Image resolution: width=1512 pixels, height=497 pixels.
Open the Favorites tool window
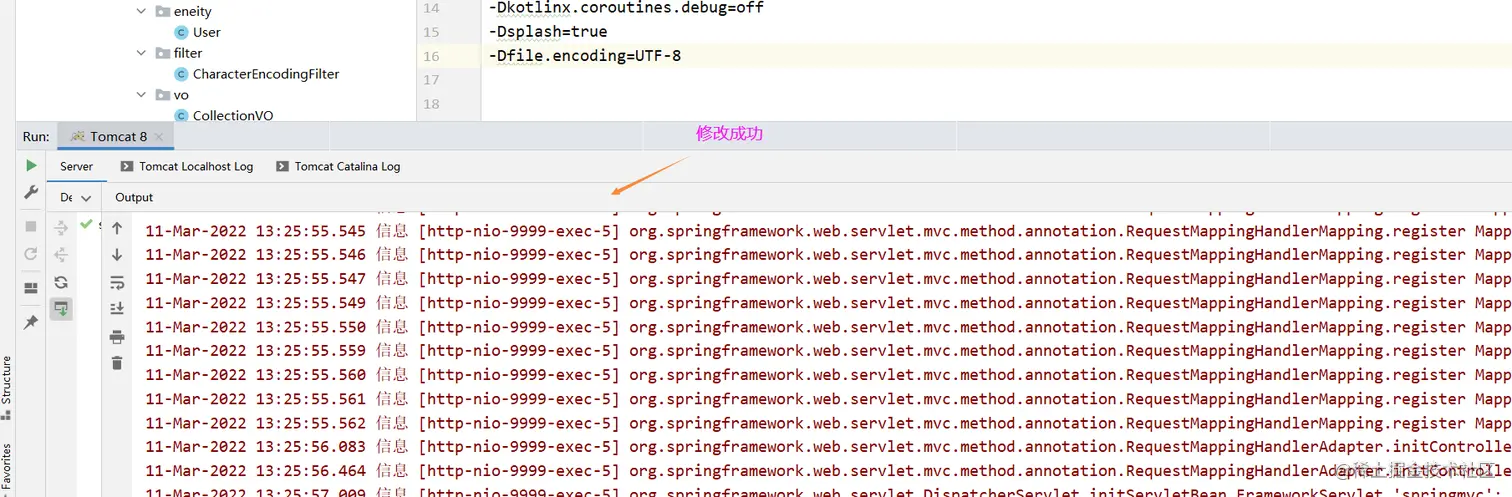click(7, 468)
